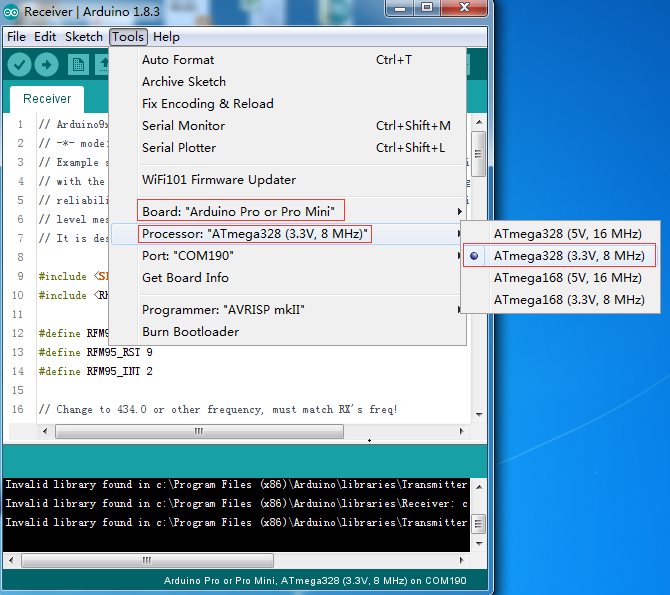Minimize the Arduino window
The width and height of the screenshot is (670, 595).
click(400, 8)
